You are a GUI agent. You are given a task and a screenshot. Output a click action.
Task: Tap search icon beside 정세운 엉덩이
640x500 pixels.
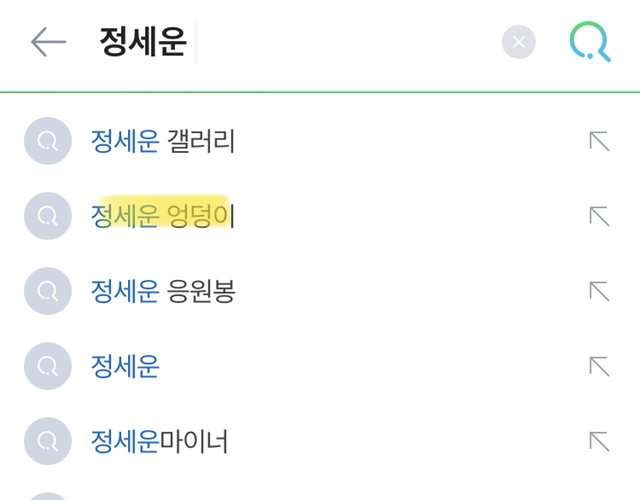(x=47, y=216)
